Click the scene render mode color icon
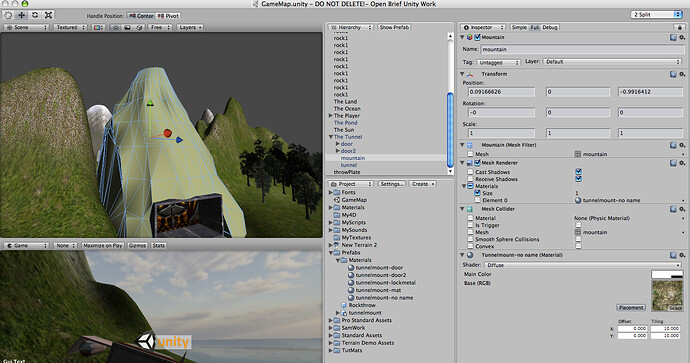This screenshot has height=363, width=690. pos(98,27)
